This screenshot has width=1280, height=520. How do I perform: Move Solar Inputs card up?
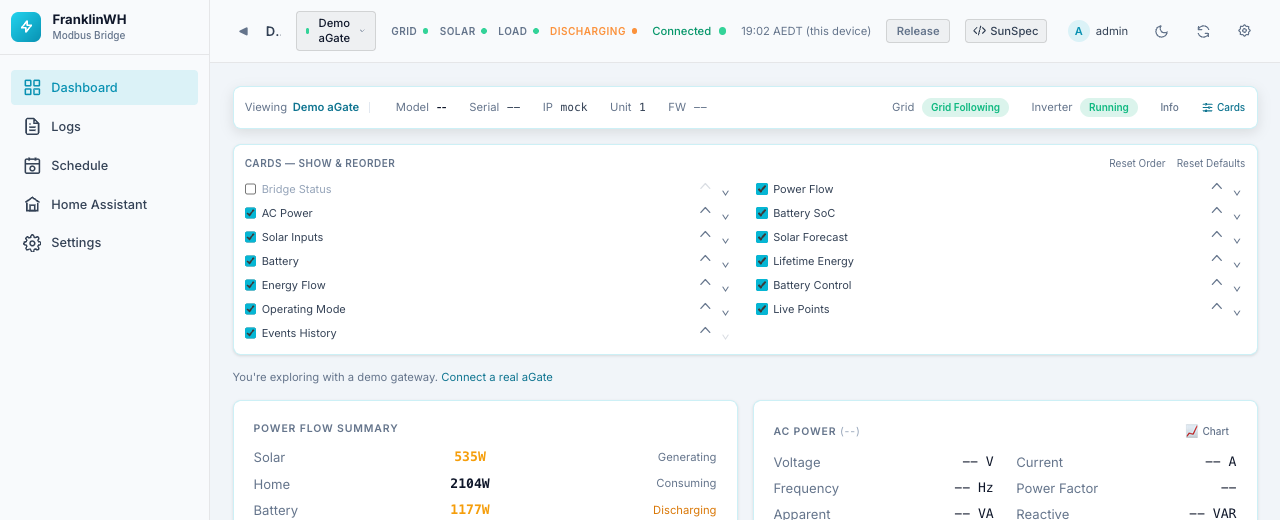tap(705, 235)
